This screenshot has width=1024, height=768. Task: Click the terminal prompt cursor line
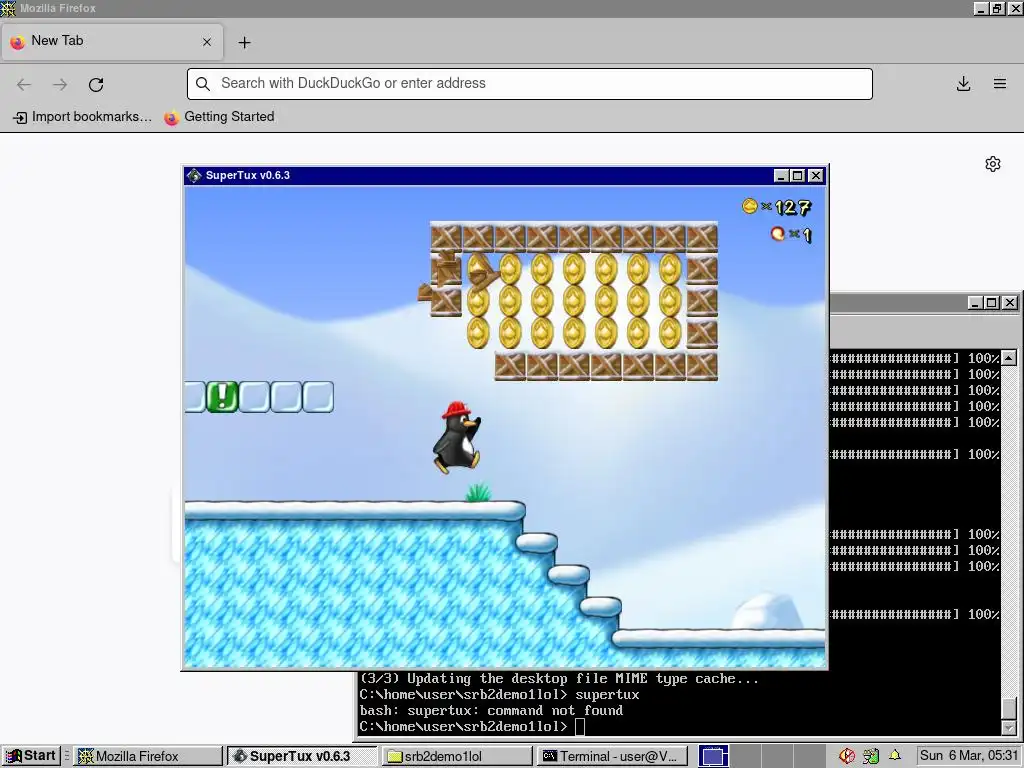pyautogui.click(x=472, y=726)
